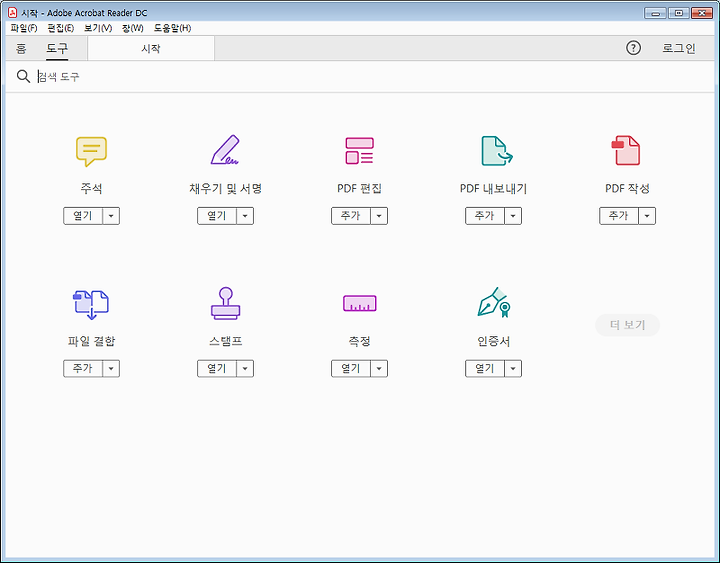720x563 pixels.
Task: Click 추가 button under PDF 내보내기
Action: click(485, 216)
